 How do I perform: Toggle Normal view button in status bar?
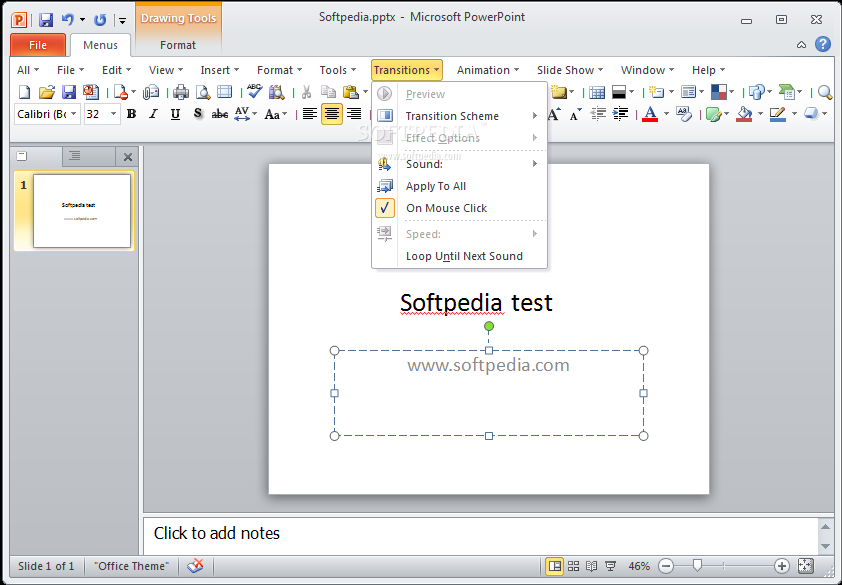555,566
